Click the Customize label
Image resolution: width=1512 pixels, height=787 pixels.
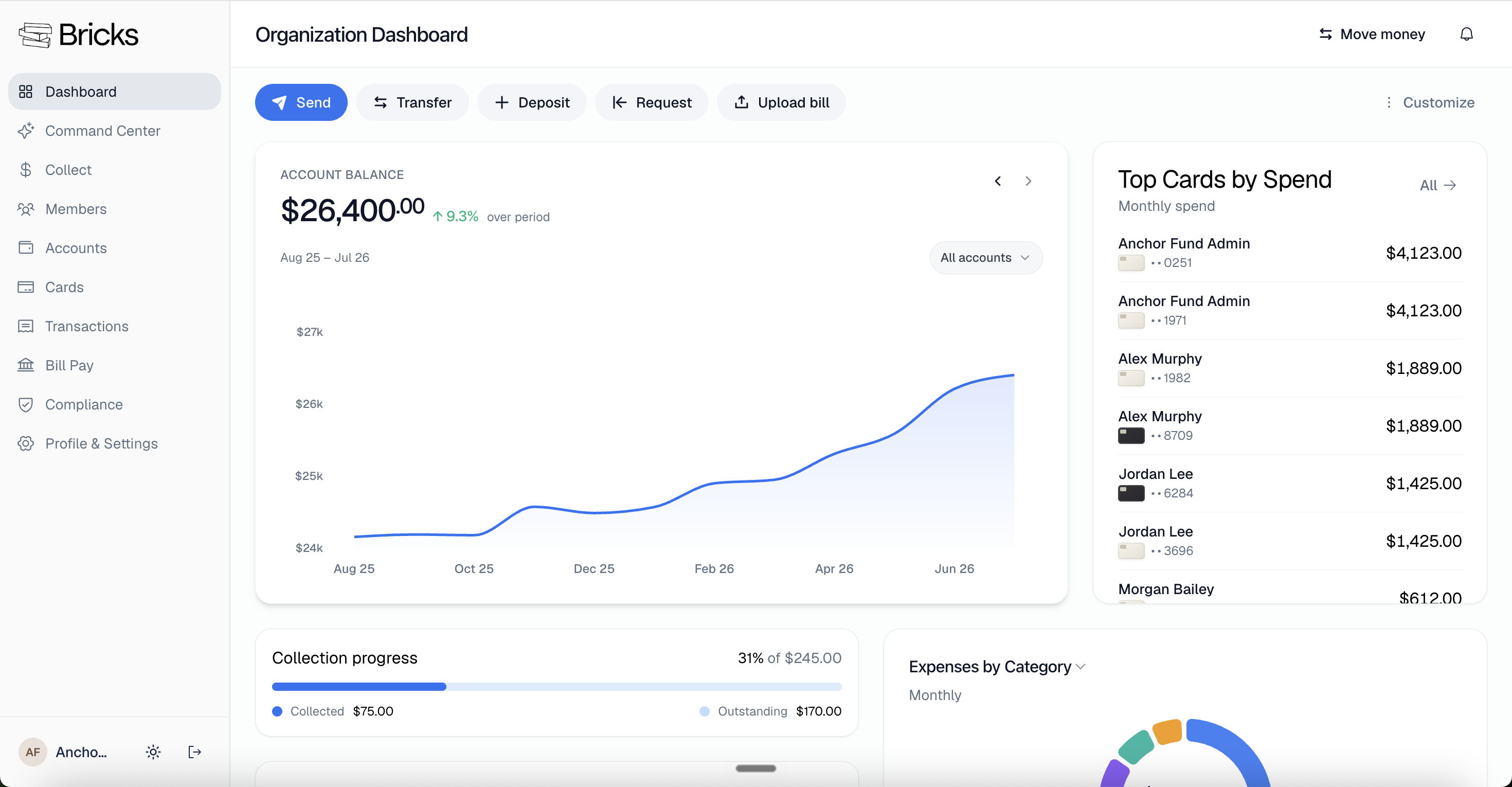pyautogui.click(x=1438, y=102)
